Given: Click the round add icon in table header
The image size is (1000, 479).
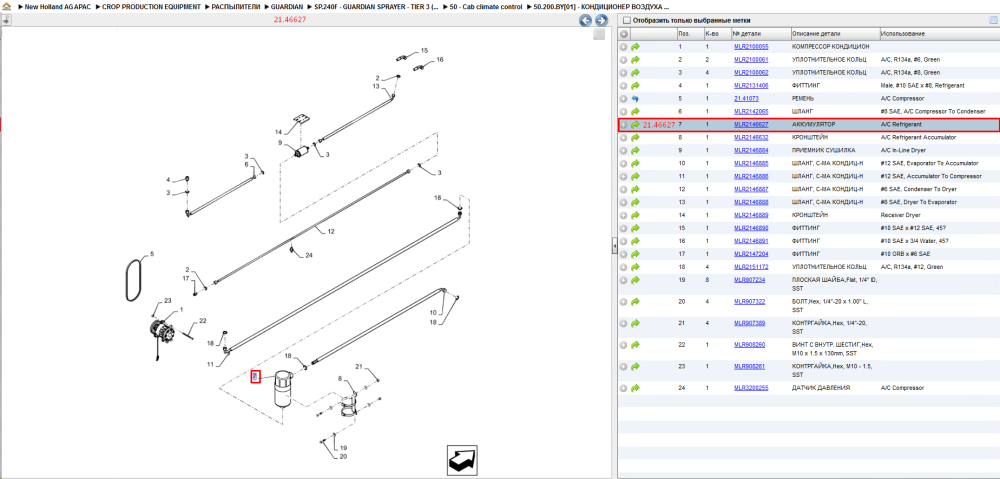Looking at the screenshot, I should 624,34.
